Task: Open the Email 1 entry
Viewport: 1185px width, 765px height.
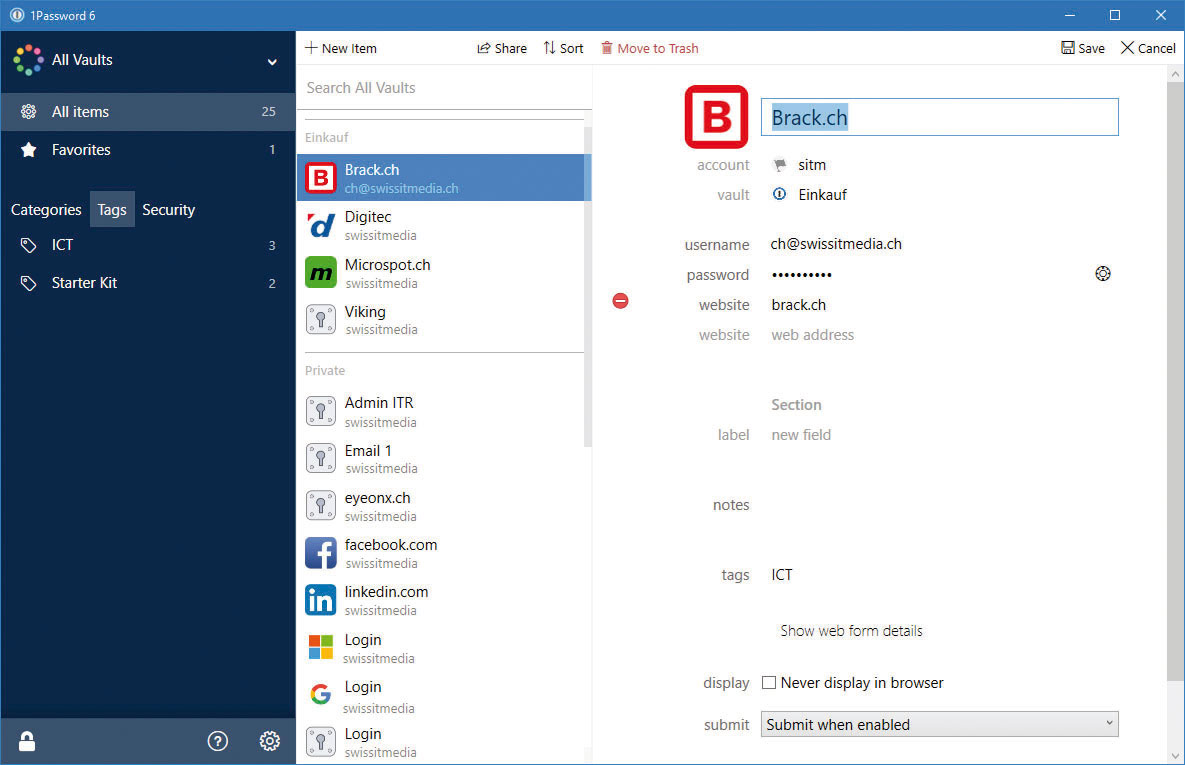Action: click(x=441, y=459)
